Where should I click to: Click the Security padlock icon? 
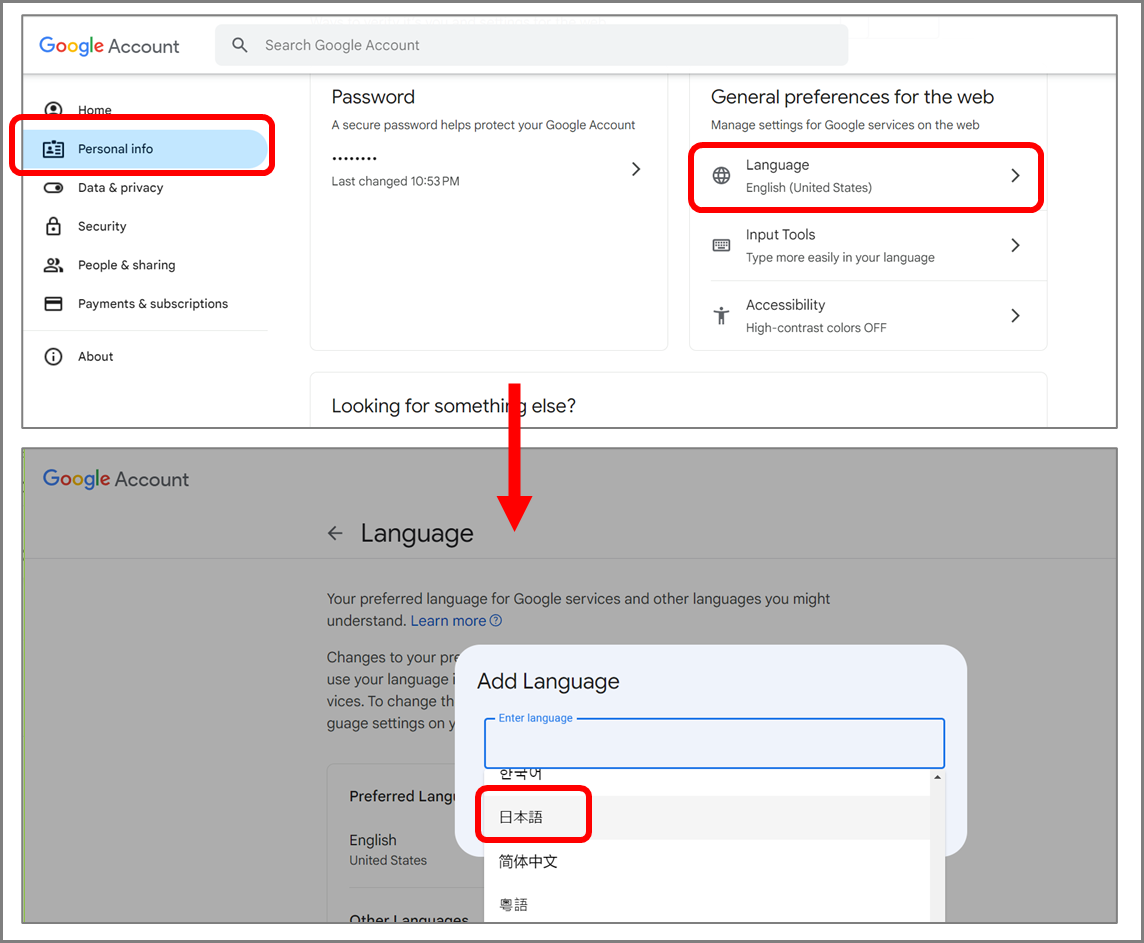(x=53, y=226)
